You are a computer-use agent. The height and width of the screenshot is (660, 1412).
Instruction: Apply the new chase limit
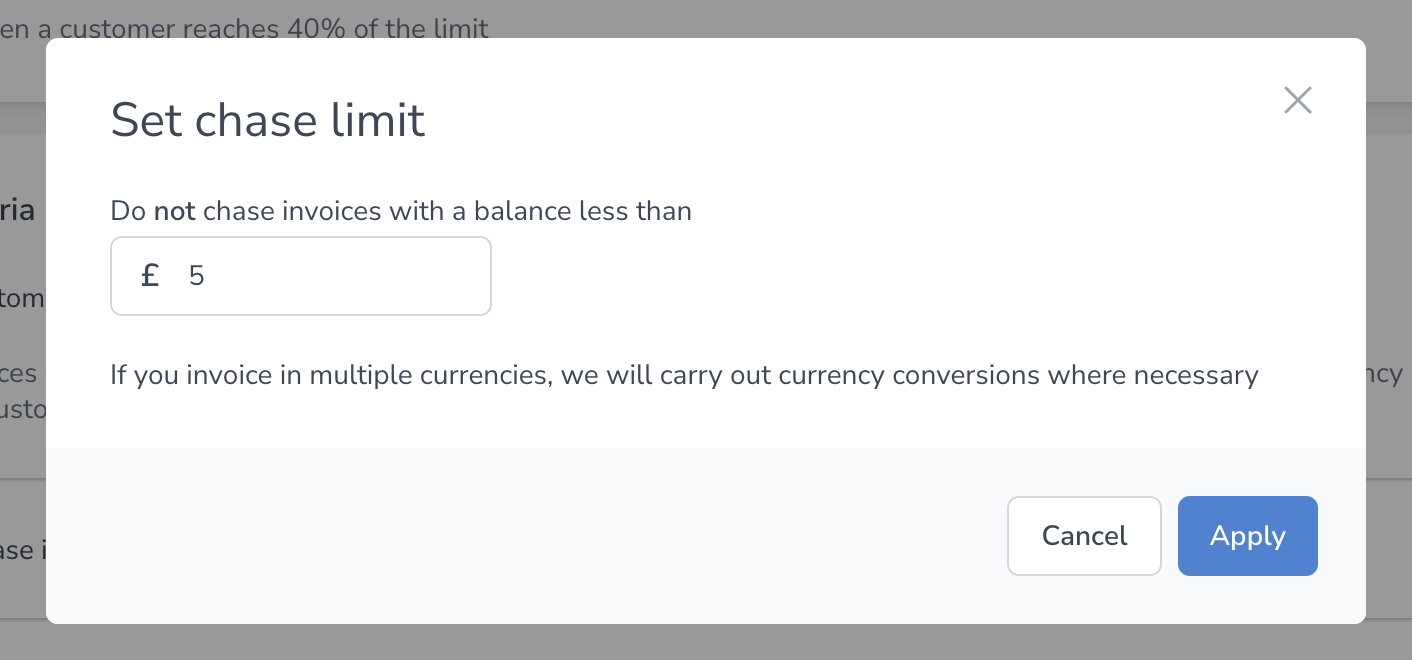click(1247, 536)
